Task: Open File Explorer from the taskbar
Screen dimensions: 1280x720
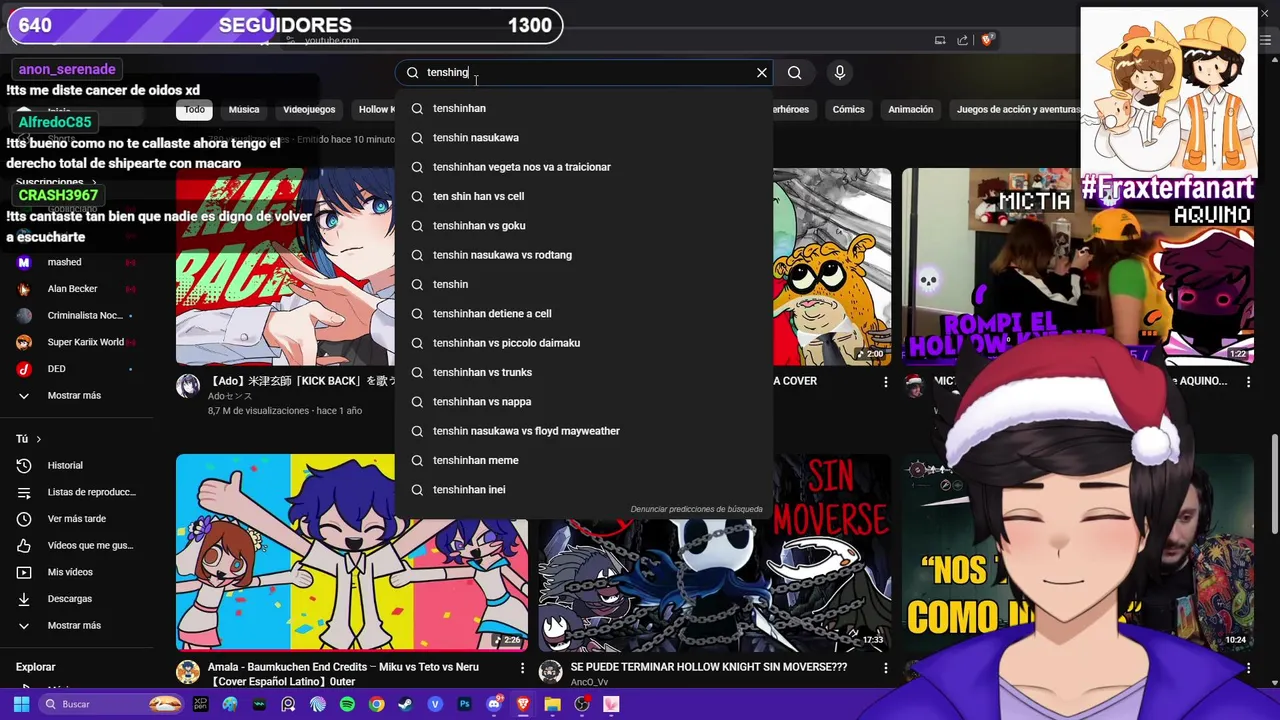Action: coord(552,704)
